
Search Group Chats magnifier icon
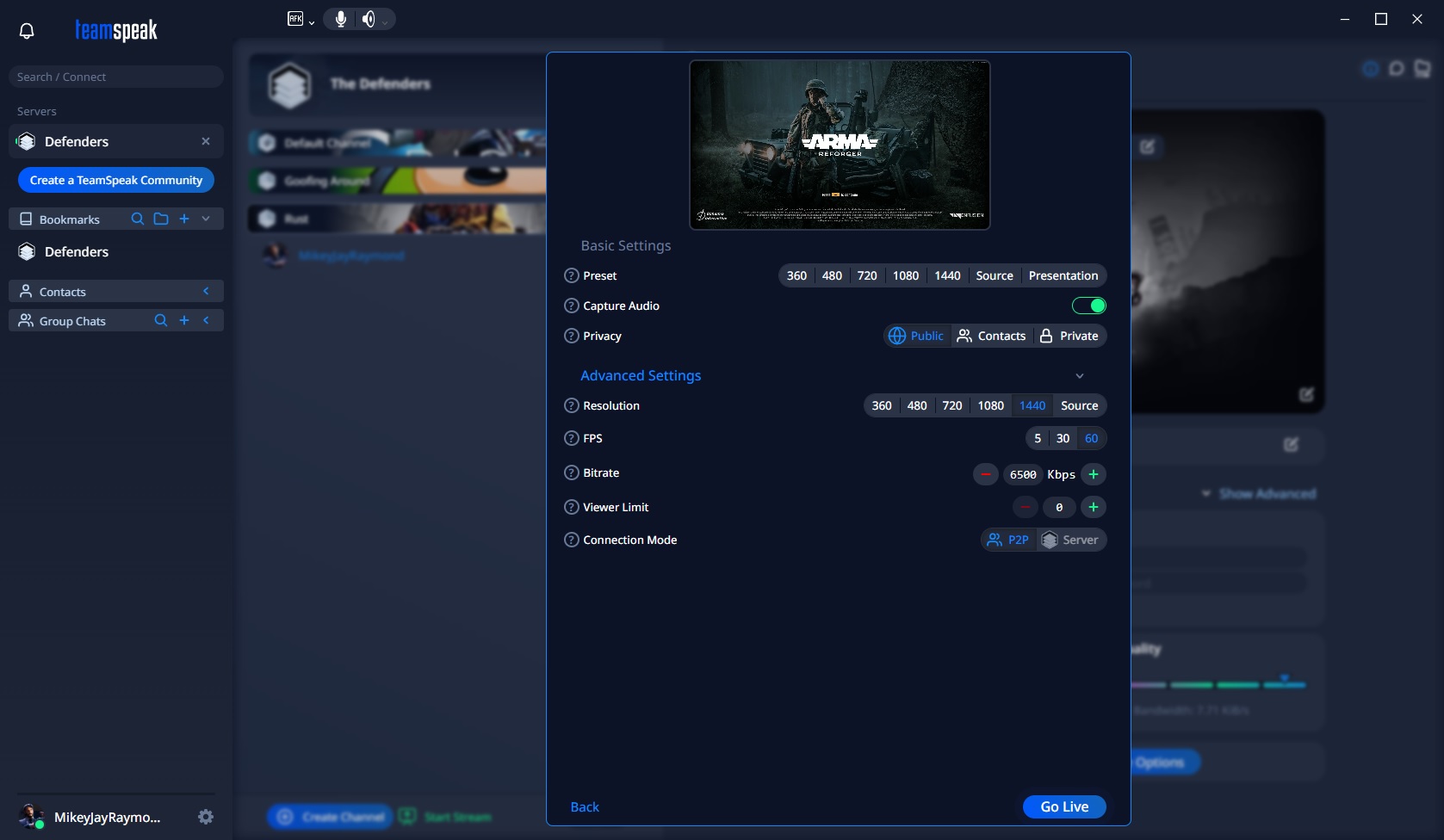click(x=160, y=320)
